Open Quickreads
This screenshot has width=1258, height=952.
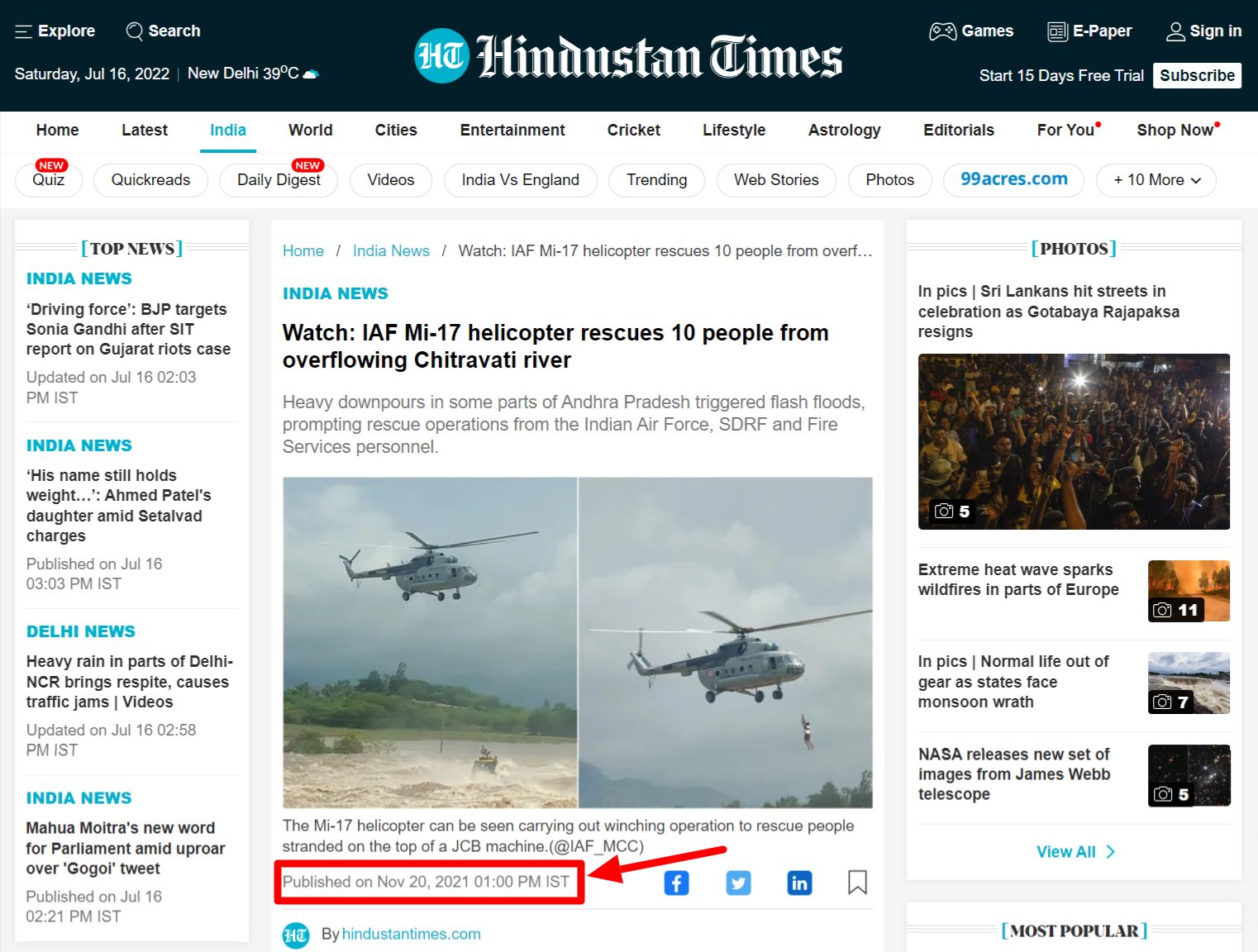point(150,180)
